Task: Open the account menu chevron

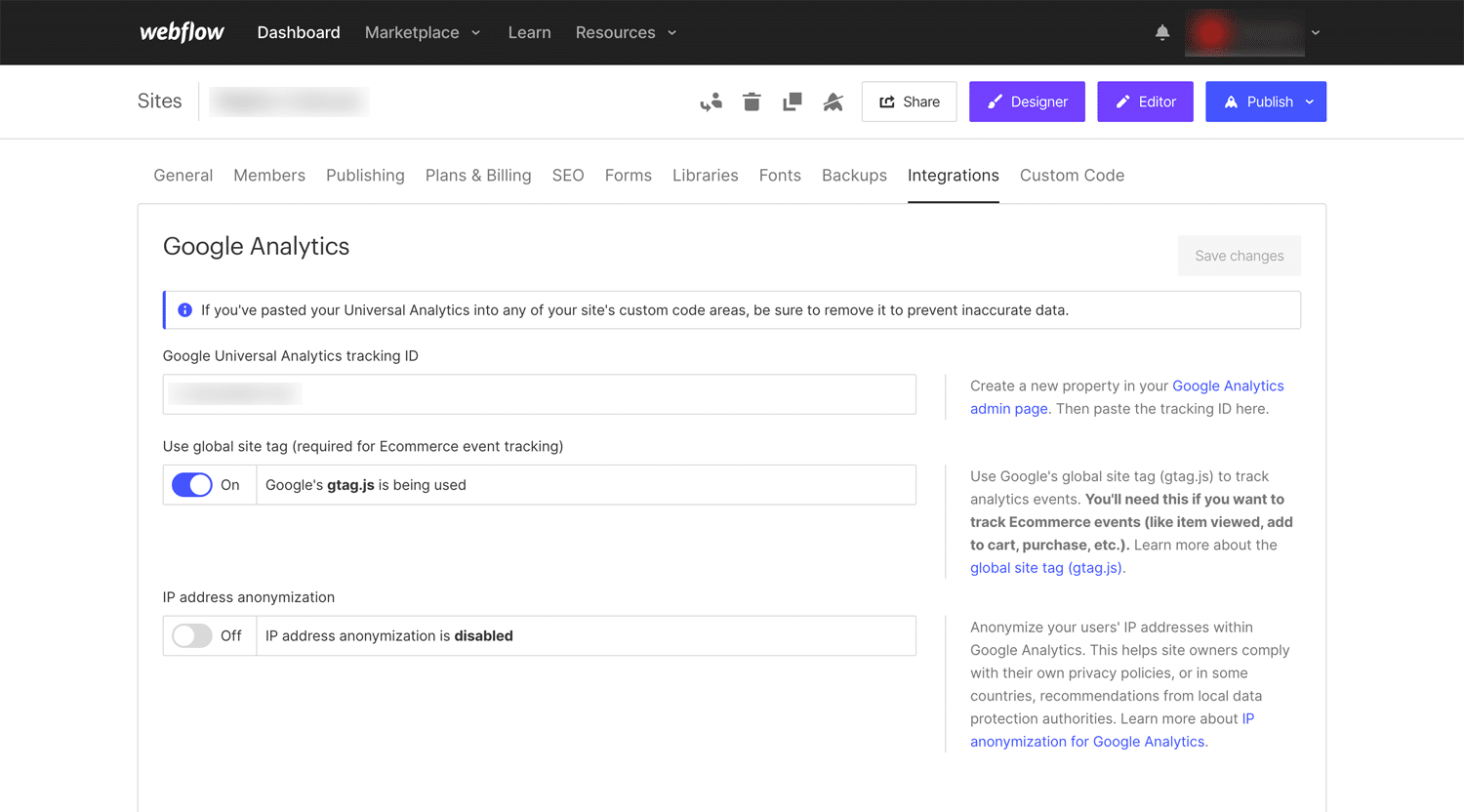Action: (1316, 32)
